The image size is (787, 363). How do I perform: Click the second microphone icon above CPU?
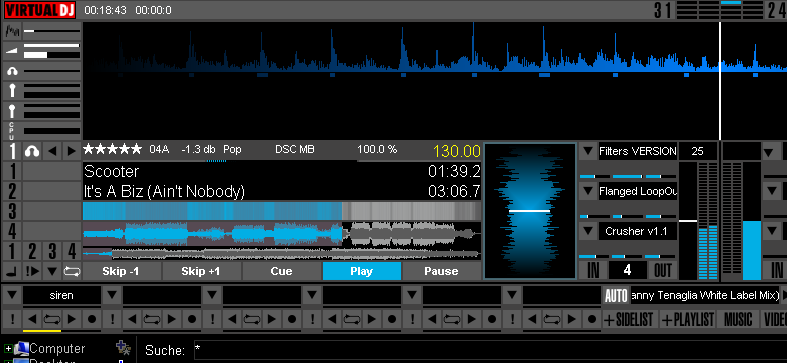pyautogui.click(x=12, y=110)
